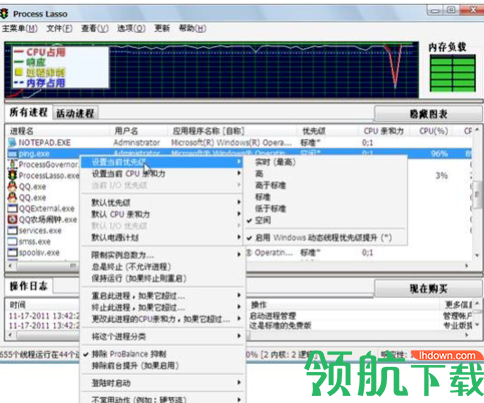Click the 内存负载 memory load meter
Screen dimensions: 484x403
[452, 73]
